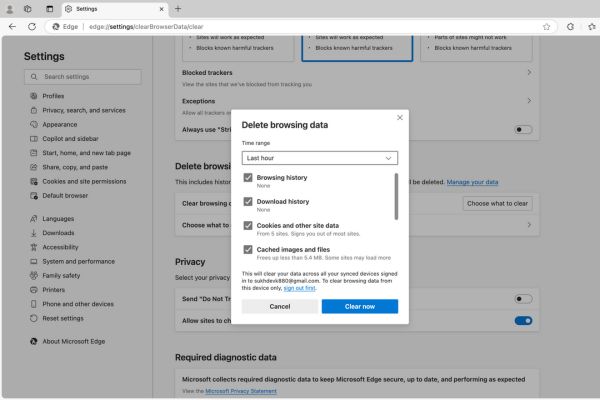
Task: Click the Appearance sidebar icon
Action: [x=34, y=124]
